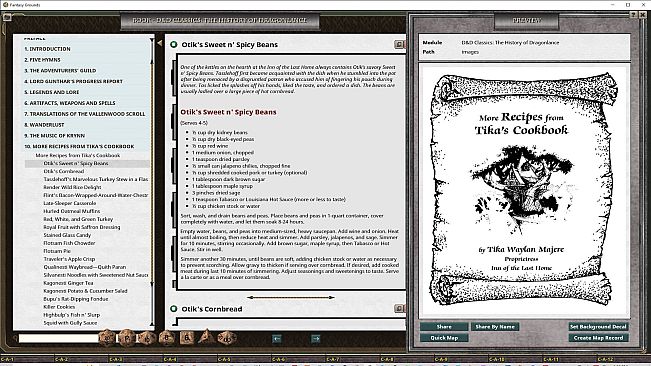651x366 pixels.
Task: Select Red, White, and Green Turkey entry
Action: (x=78, y=219)
